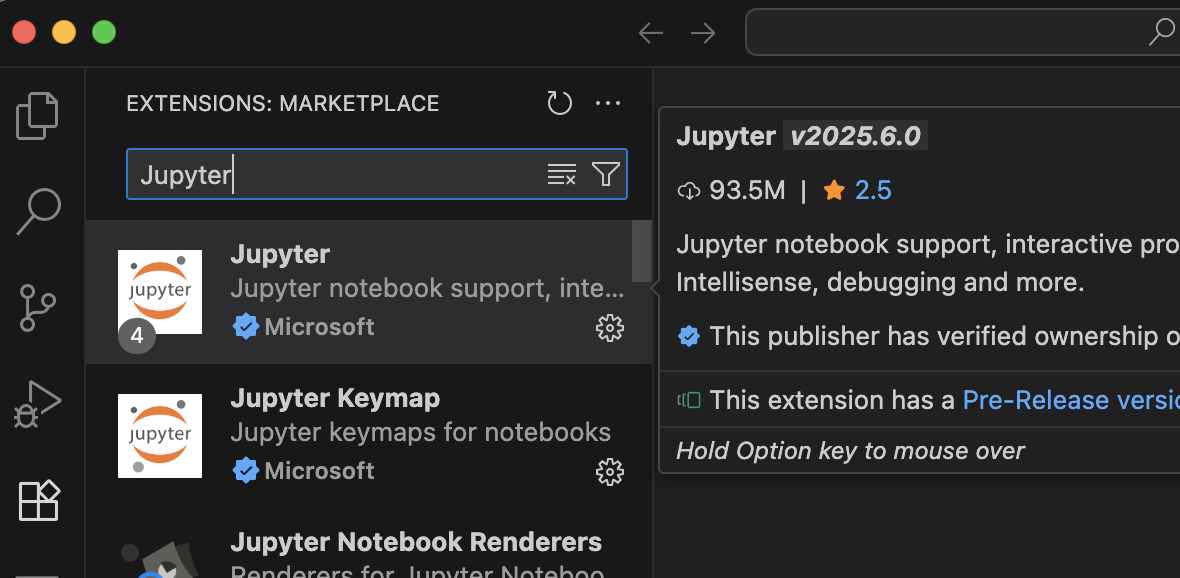Click the green zoom window button
The image size is (1180, 578).
(x=104, y=32)
